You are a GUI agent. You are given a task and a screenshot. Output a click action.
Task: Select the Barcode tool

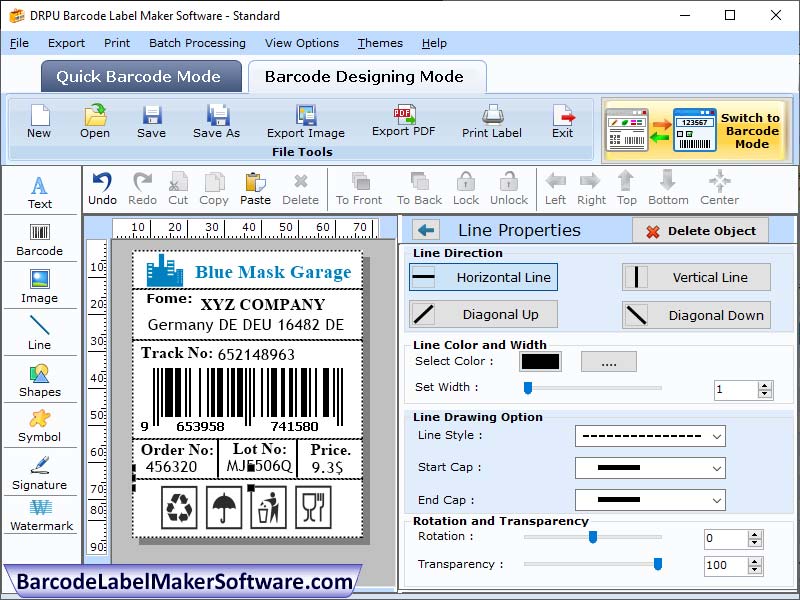tap(40, 240)
